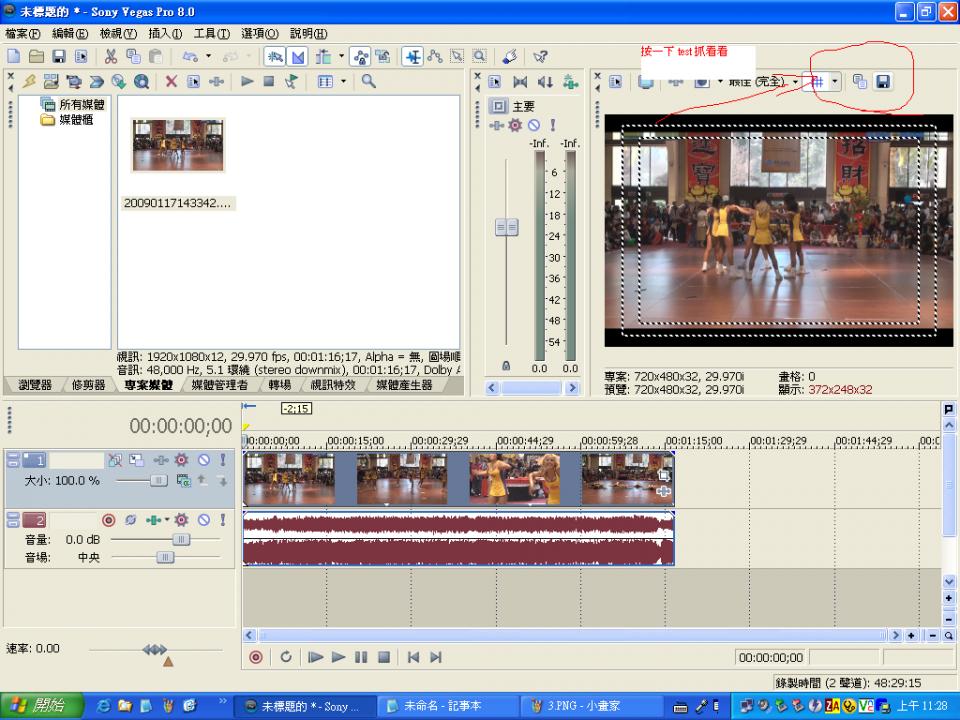
Task: Switch to the 轉場 tab
Action: [x=279, y=385]
